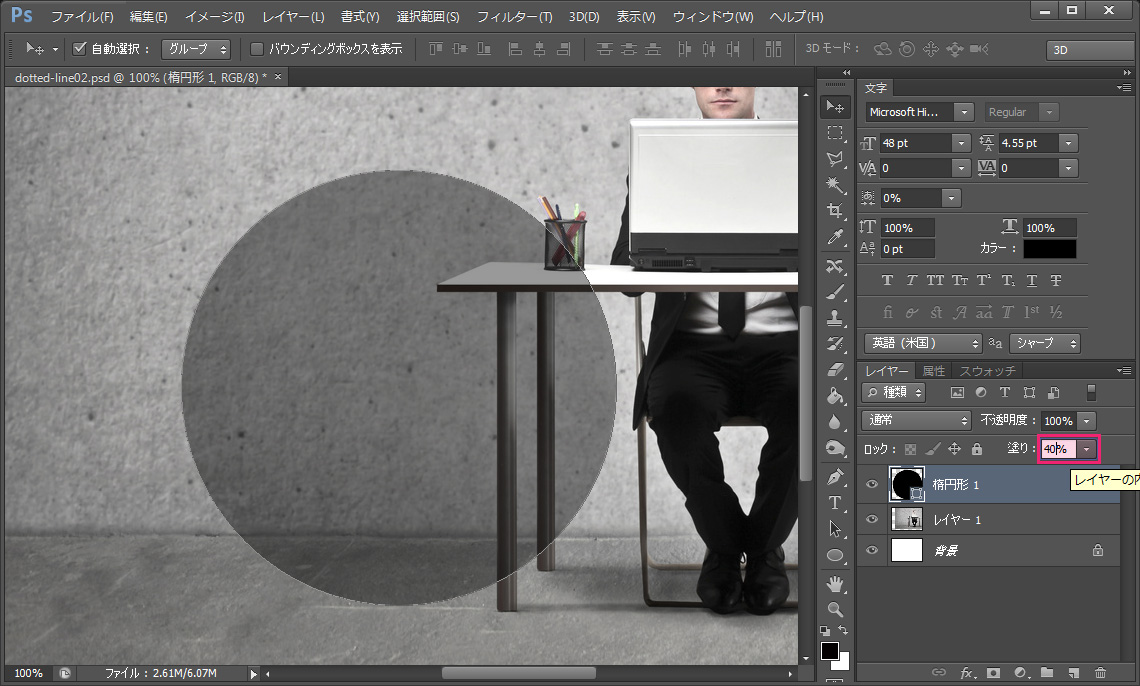Open the 通常 blend mode dropdown
This screenshot has width=1140, height=686.
[x=916, y=421]
